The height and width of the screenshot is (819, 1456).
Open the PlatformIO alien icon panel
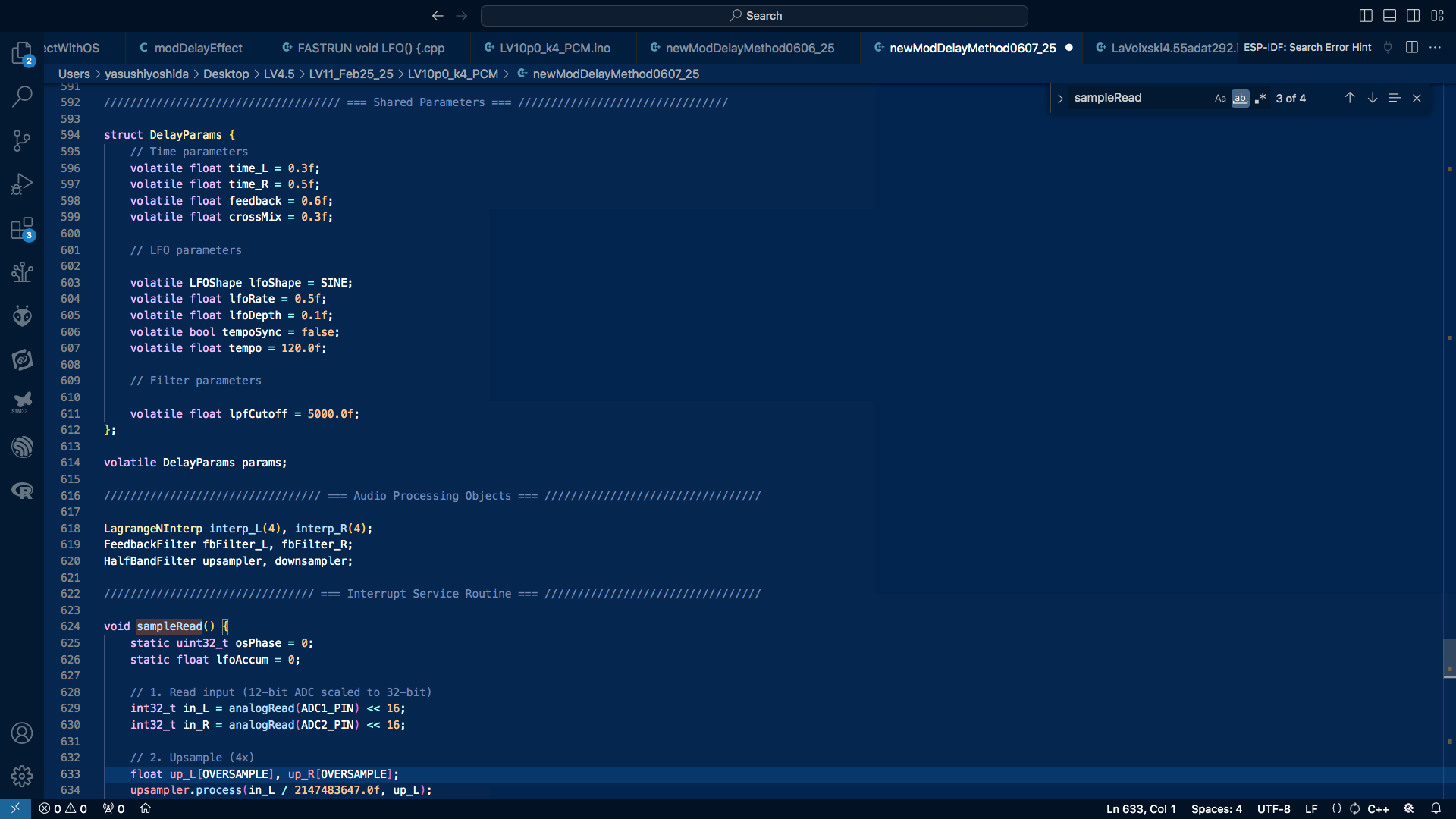click(22, 315)
